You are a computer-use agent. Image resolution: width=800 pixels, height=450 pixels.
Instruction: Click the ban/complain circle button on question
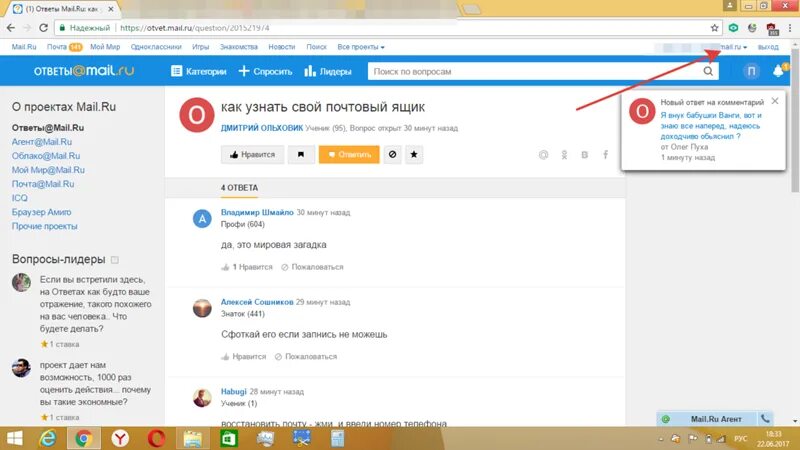pos(392,154)
